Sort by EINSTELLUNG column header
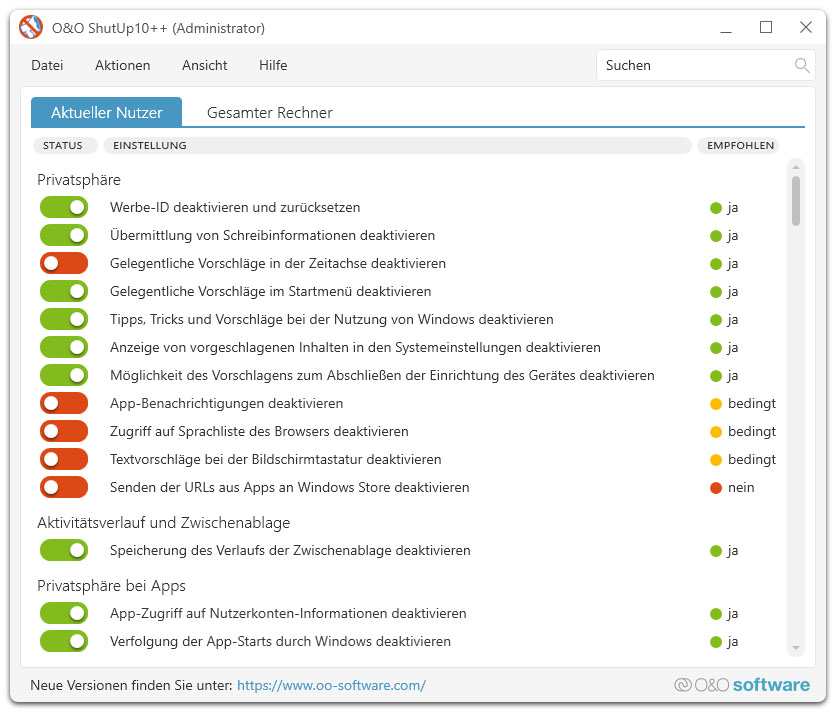836x712 pixels. (397, 146)
